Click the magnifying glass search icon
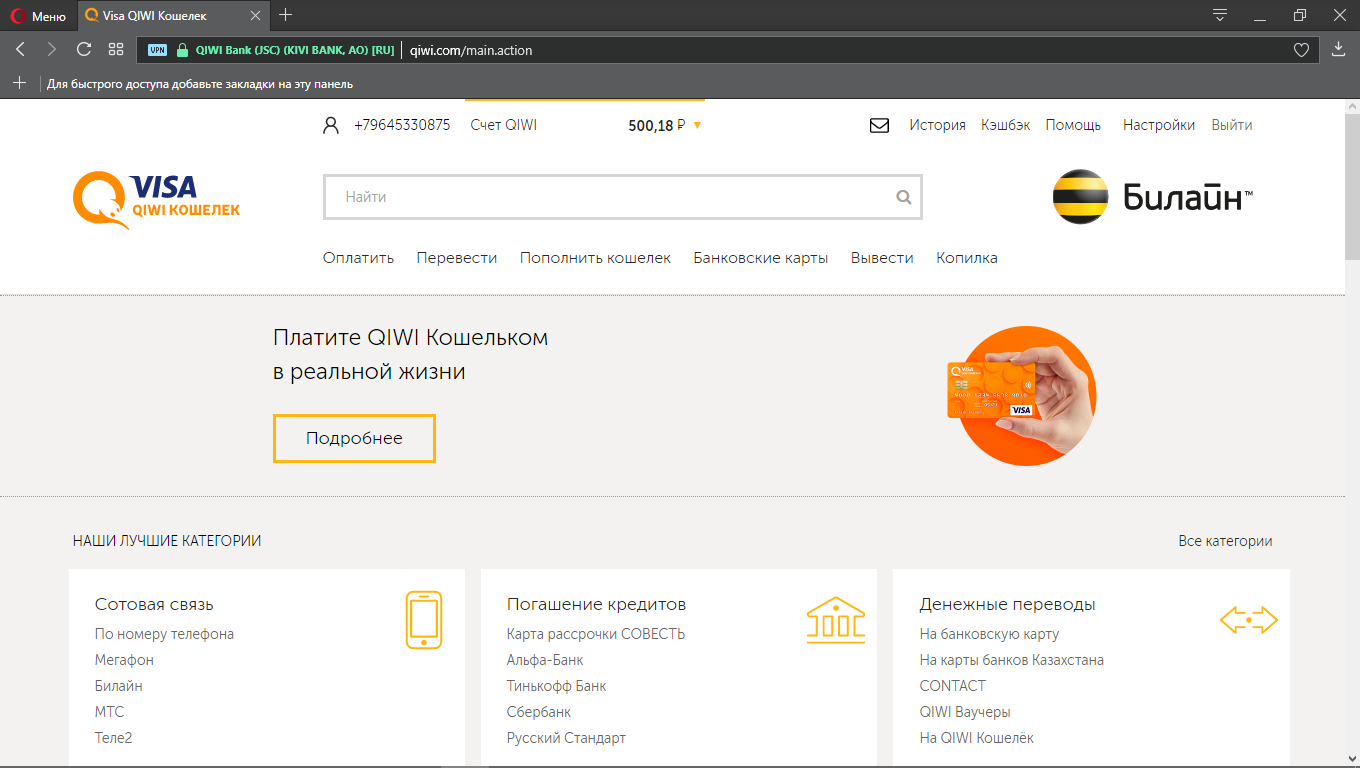1360x768 pixels. point(904,197)
